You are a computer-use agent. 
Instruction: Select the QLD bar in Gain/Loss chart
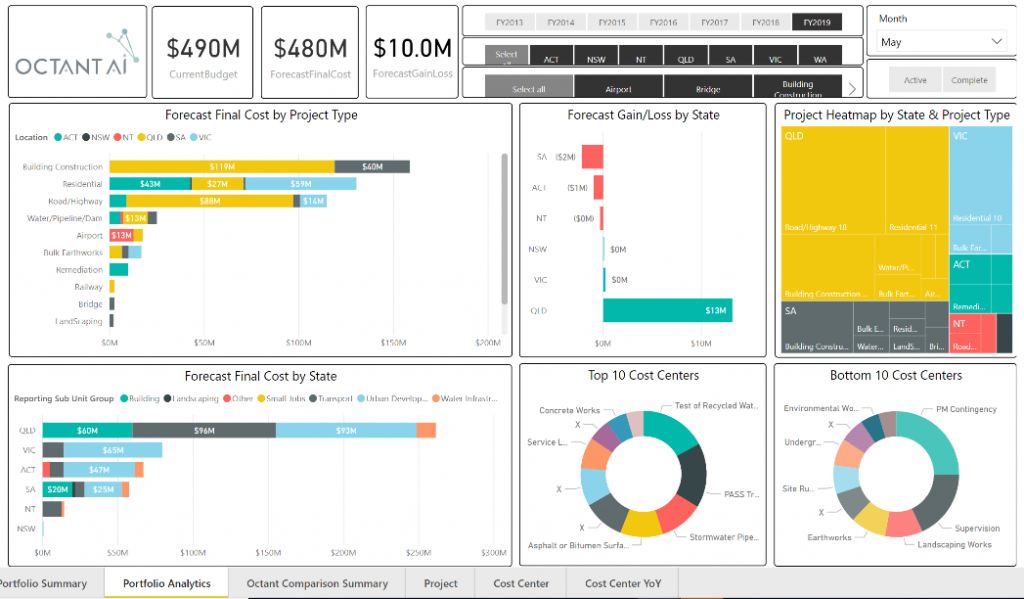pos(667,310)
